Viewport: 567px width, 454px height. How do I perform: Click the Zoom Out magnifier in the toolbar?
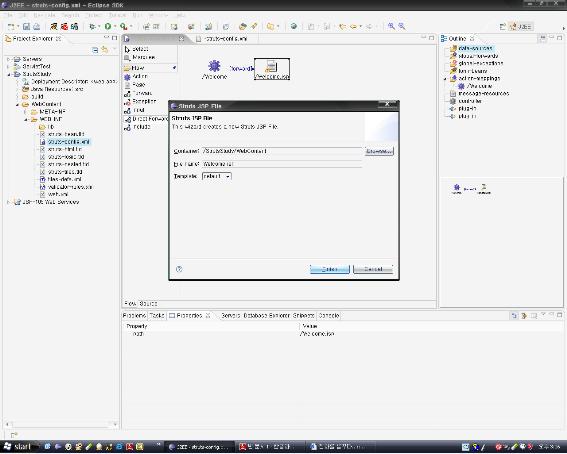pos(402,26)
